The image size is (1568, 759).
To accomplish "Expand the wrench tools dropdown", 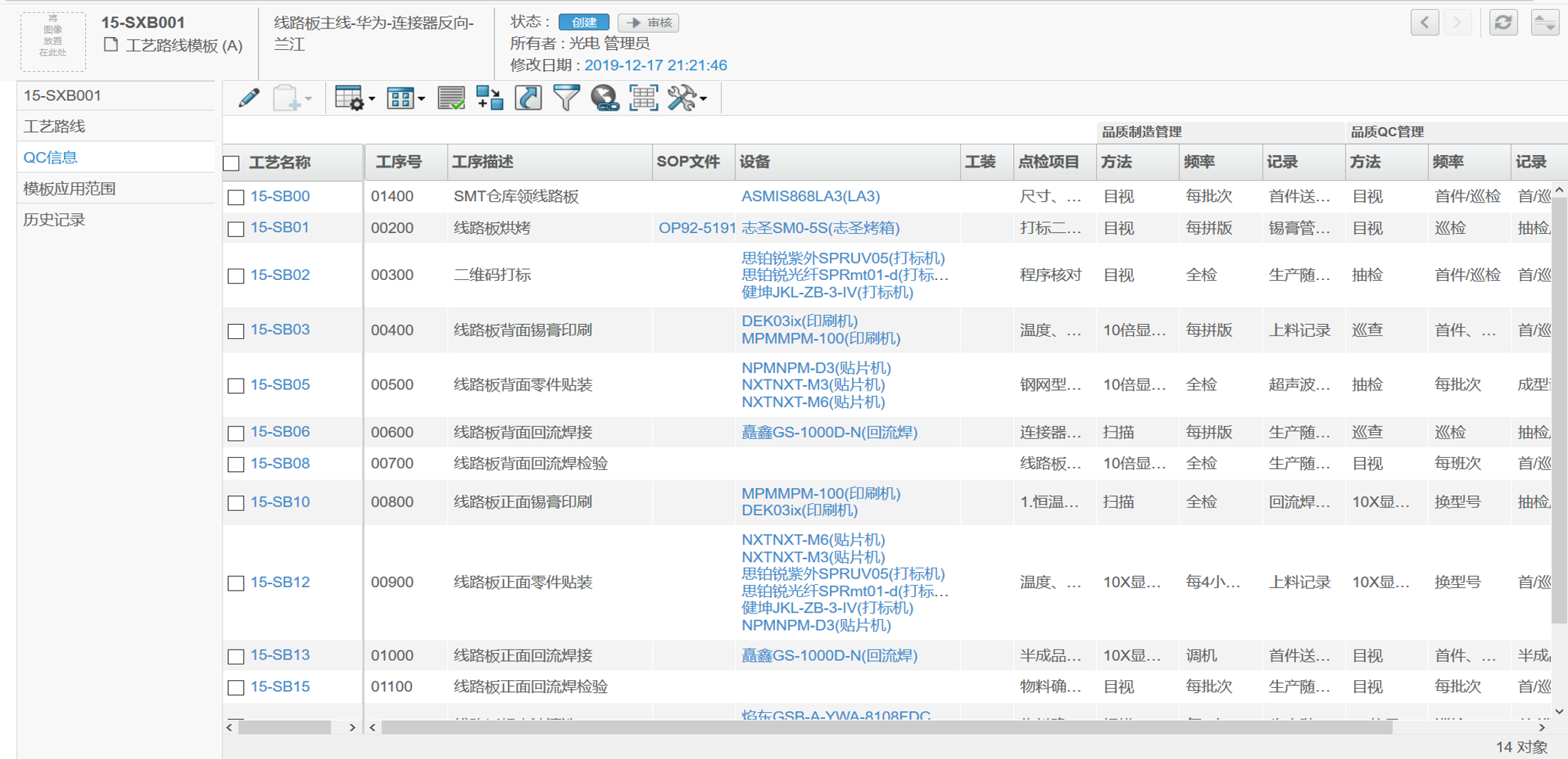I will click(x=687, y=98).
